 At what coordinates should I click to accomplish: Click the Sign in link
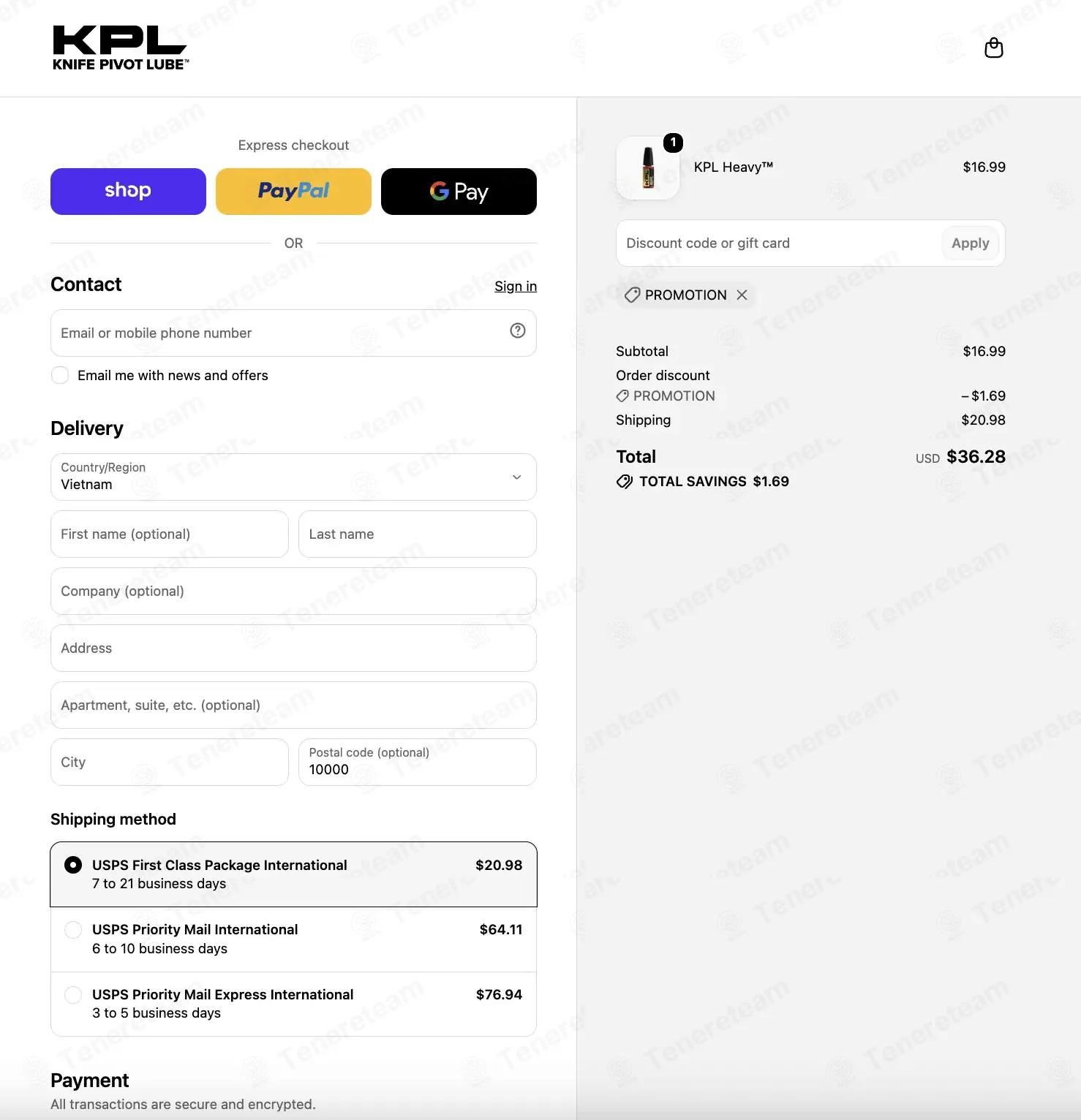click(516, 286)
